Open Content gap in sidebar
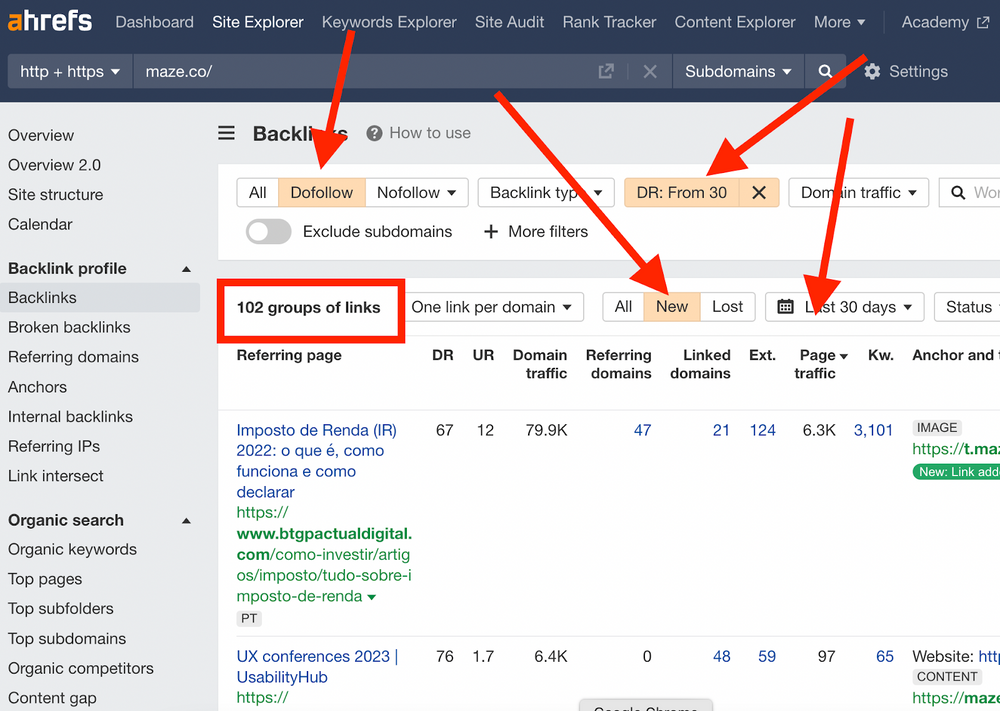Screen dimensions: 1000x711 coord(52,698)
